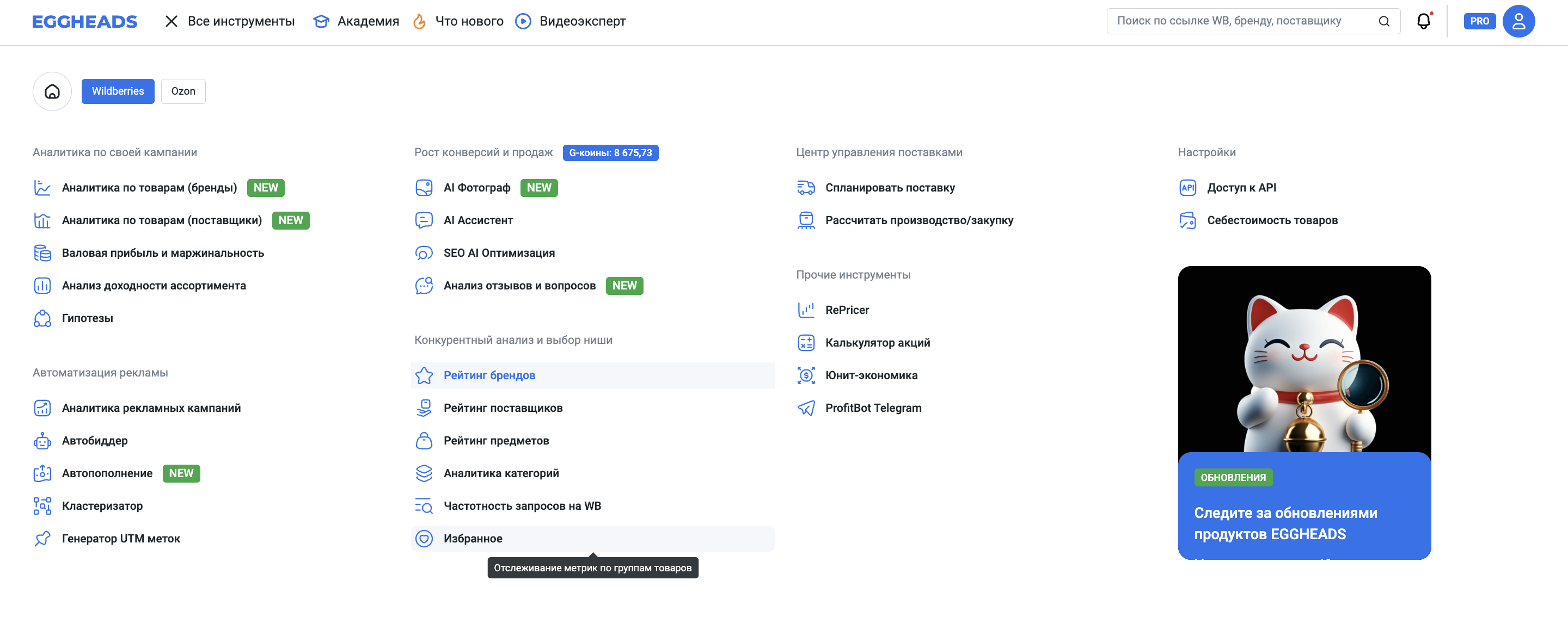Select the Wildberries tab

(118, 91)
